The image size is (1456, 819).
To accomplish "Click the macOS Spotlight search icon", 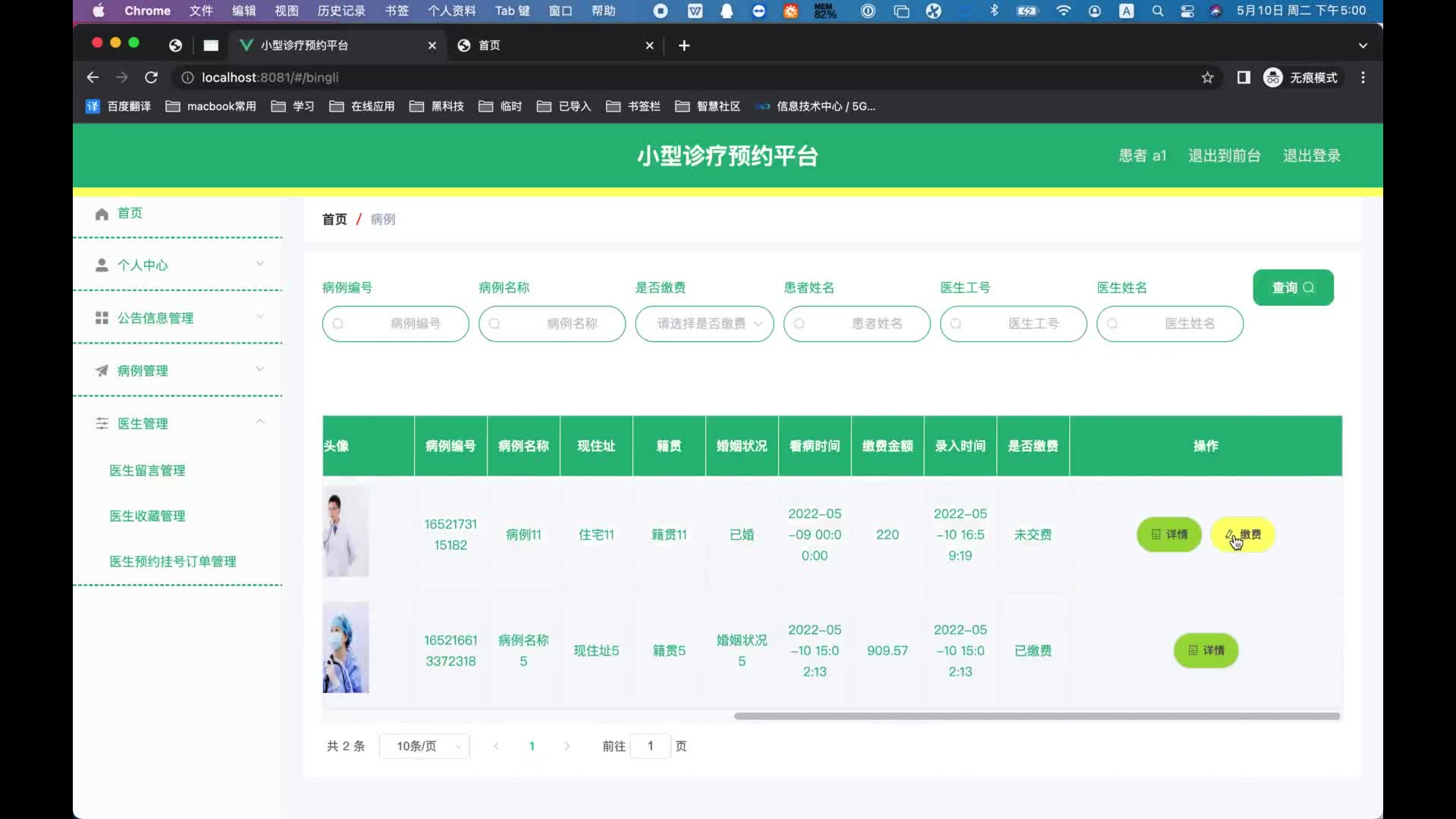I will [x=1157, y=11].
